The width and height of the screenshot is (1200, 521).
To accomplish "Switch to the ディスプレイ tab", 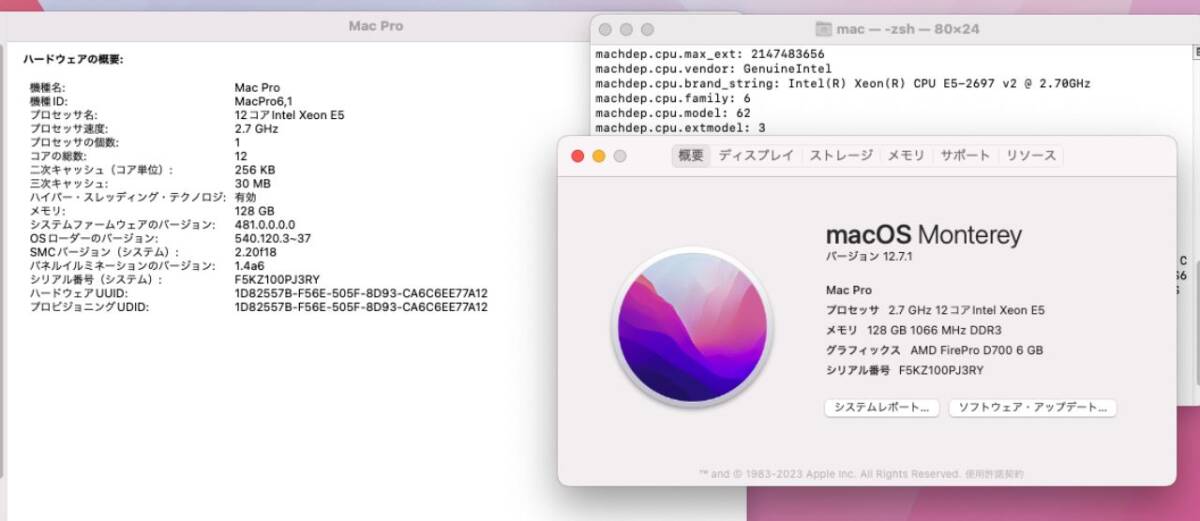I will click(756, 156).
